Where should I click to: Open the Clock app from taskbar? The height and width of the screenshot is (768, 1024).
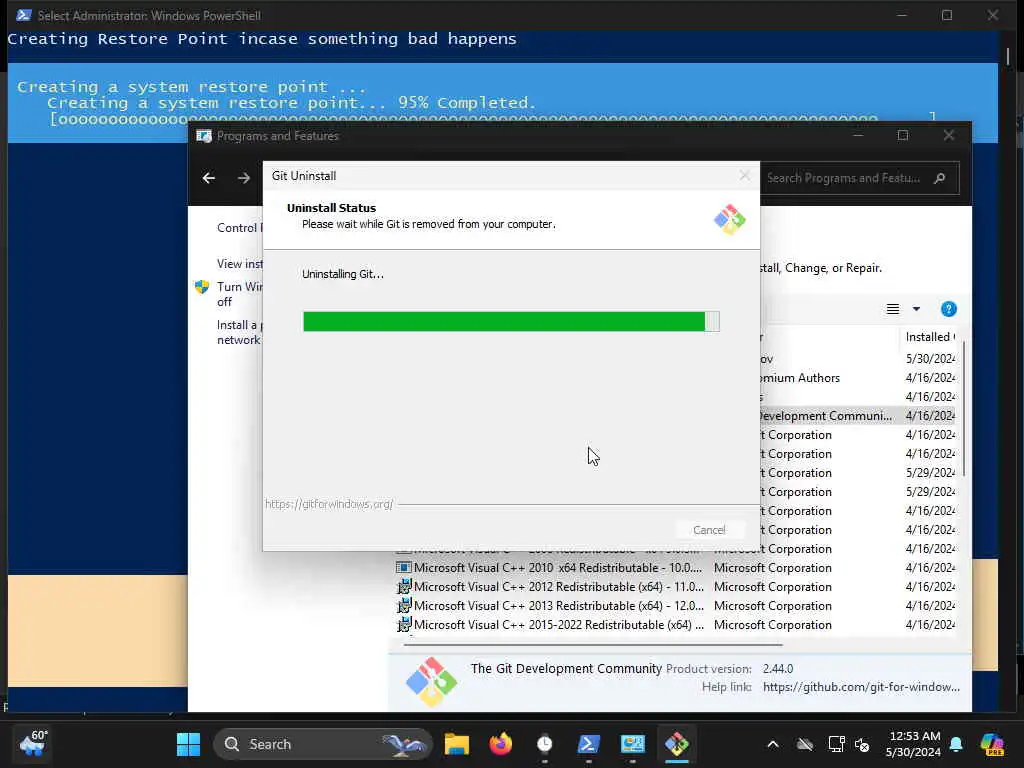coord(545,744)
